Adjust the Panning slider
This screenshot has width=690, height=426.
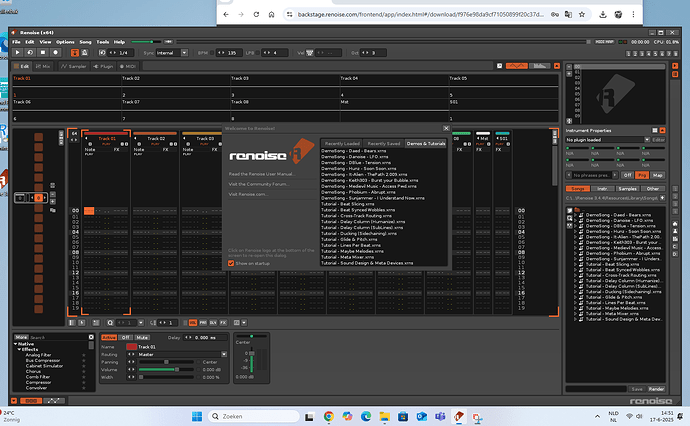166,362
